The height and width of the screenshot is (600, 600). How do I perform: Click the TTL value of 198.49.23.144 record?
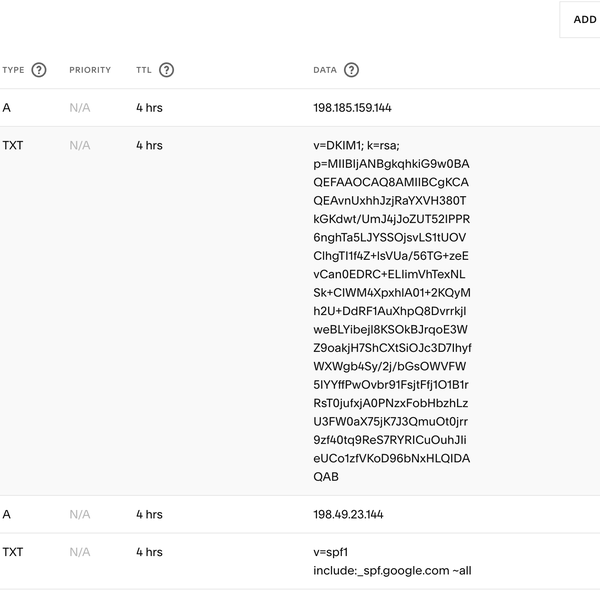pos(149,514)
